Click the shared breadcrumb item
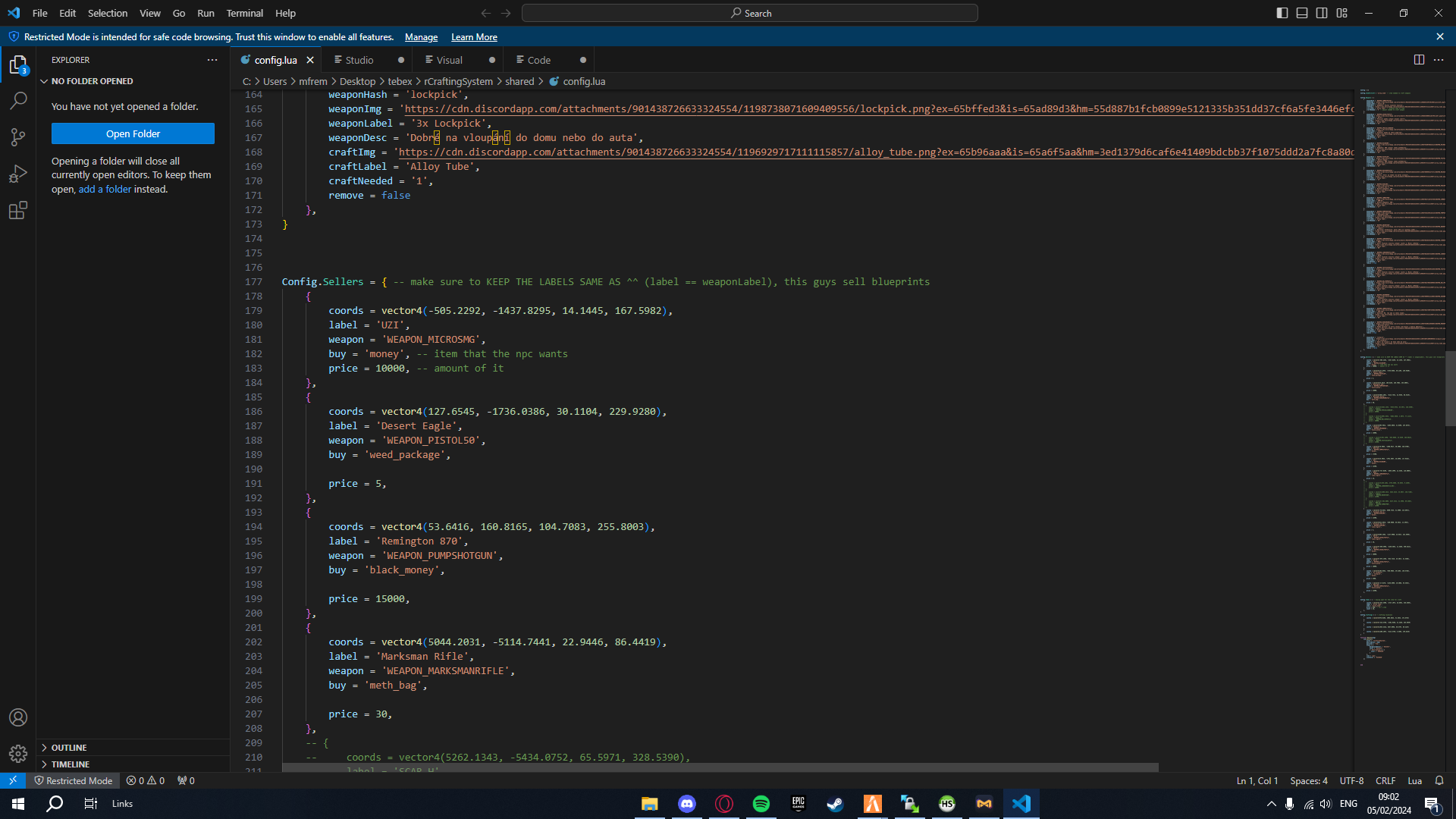The width and height of the screenshot is (1456, 819). (520, 81)
